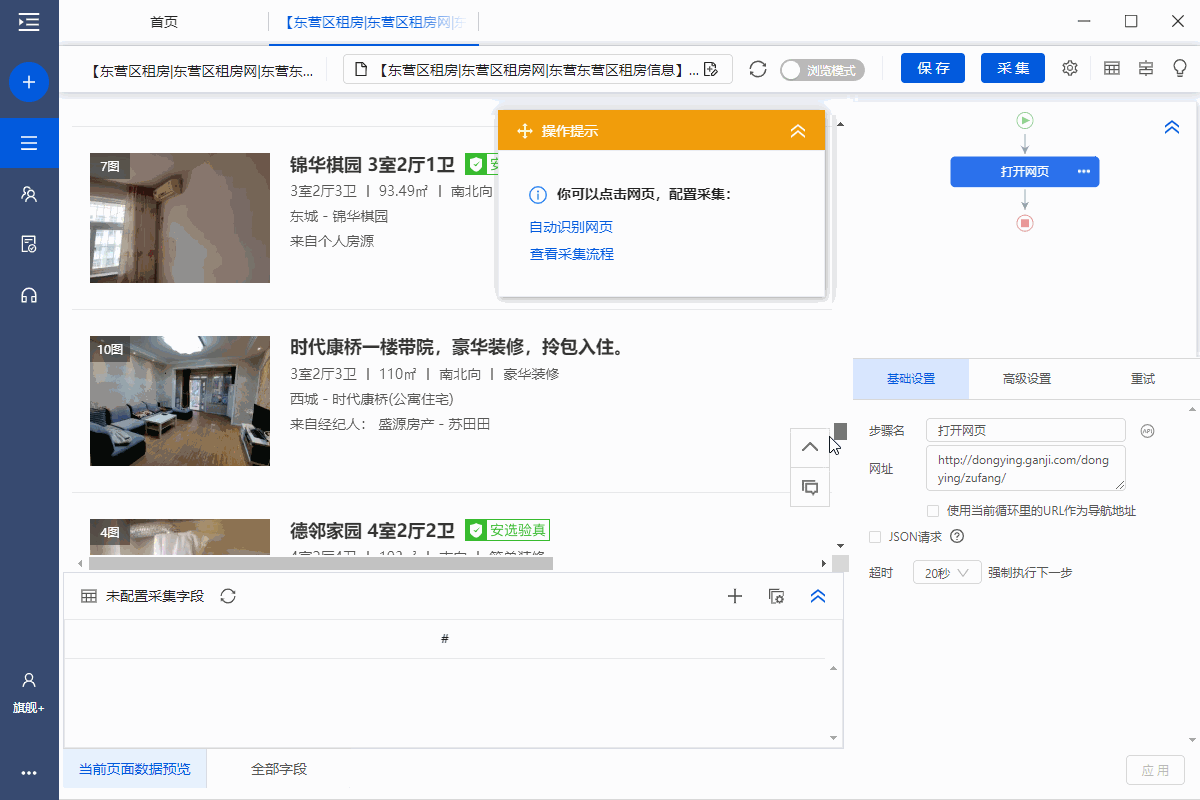Screen dimensions: 1200x800
Task: Check 使用当前循环里的URL作为导航地址 option
Action: [933, 511]
